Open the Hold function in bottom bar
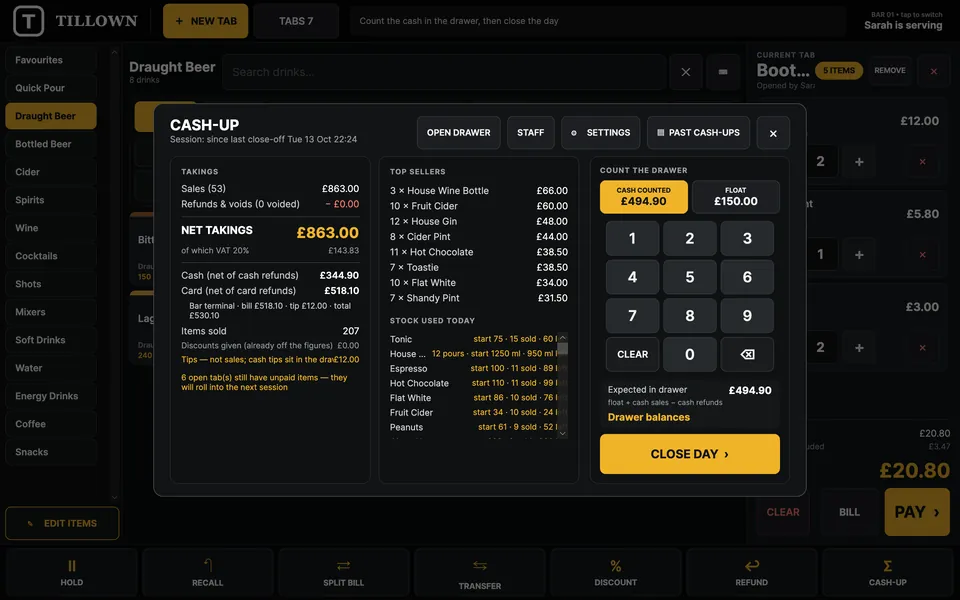 [72, 572]
